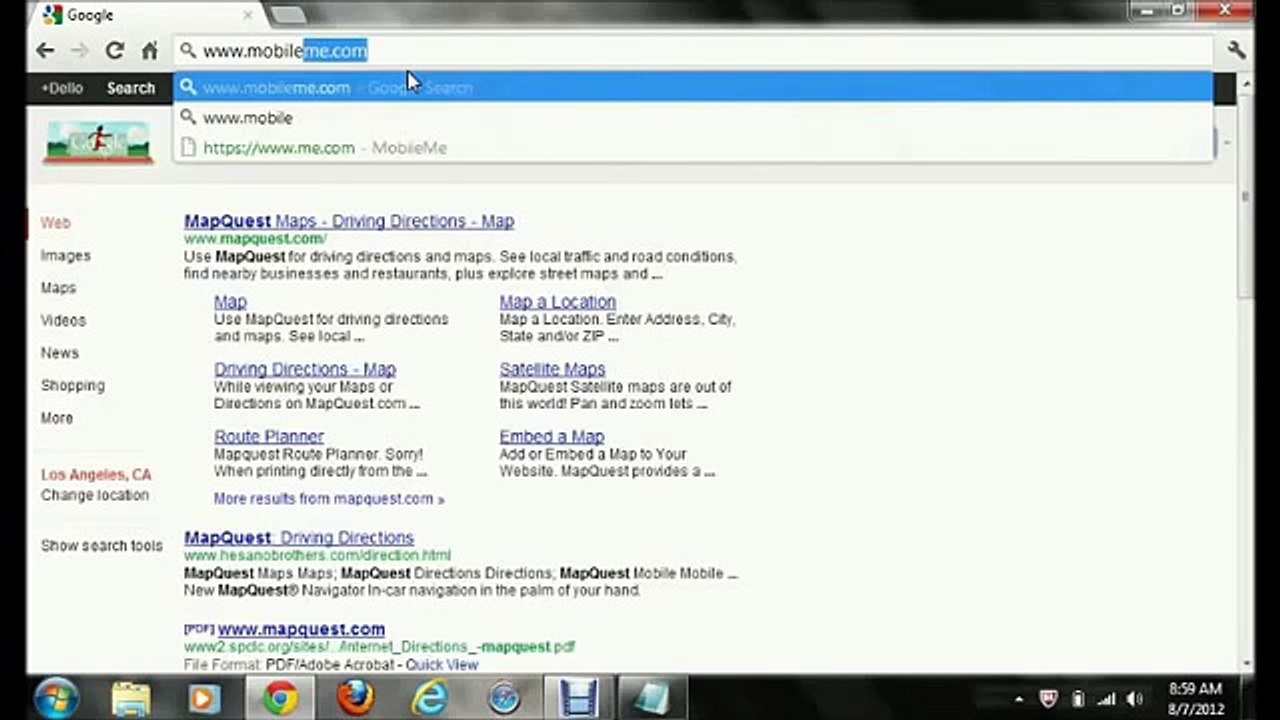Open the red shield security tray icon

(x=1050, y=699)
